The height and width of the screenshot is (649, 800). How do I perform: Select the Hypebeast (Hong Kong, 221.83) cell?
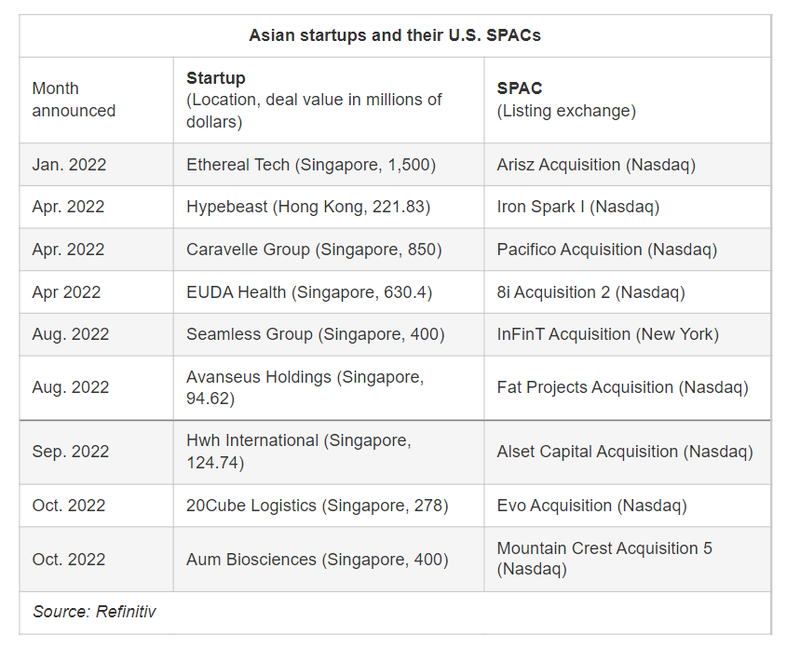[x=308, y=207]
